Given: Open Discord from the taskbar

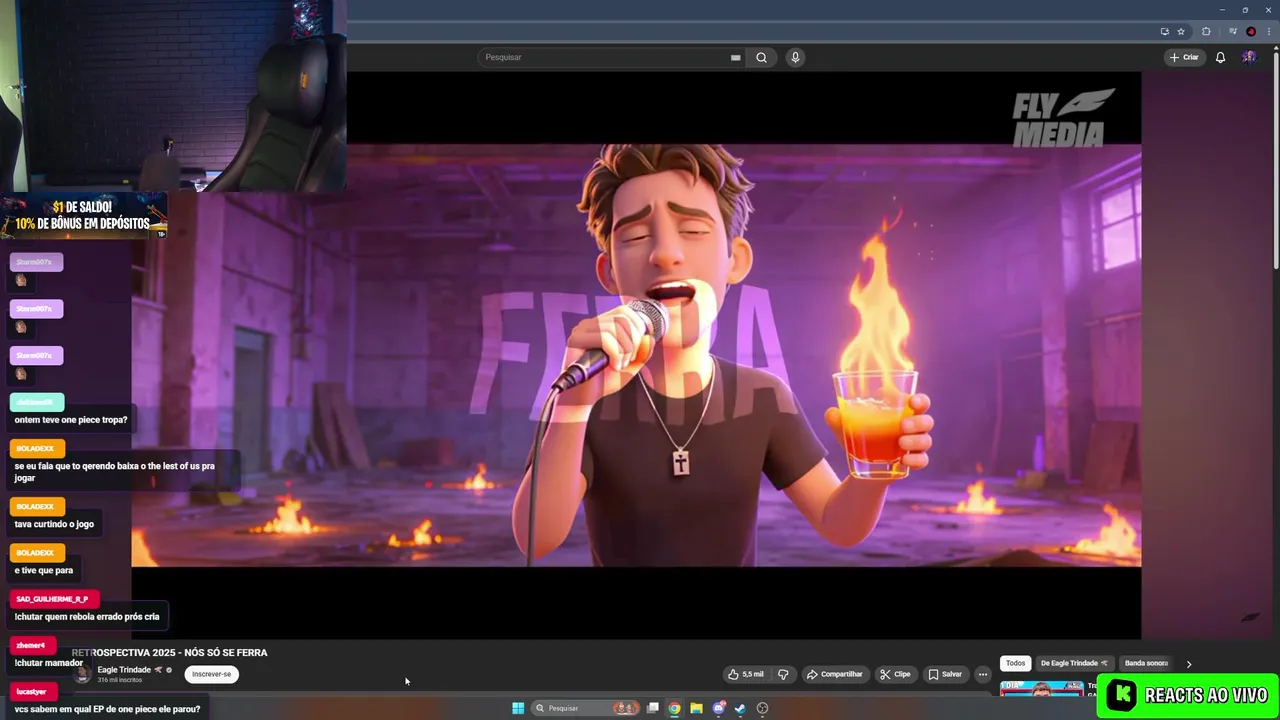Looking at the screenshot, I should click(718, 708).
